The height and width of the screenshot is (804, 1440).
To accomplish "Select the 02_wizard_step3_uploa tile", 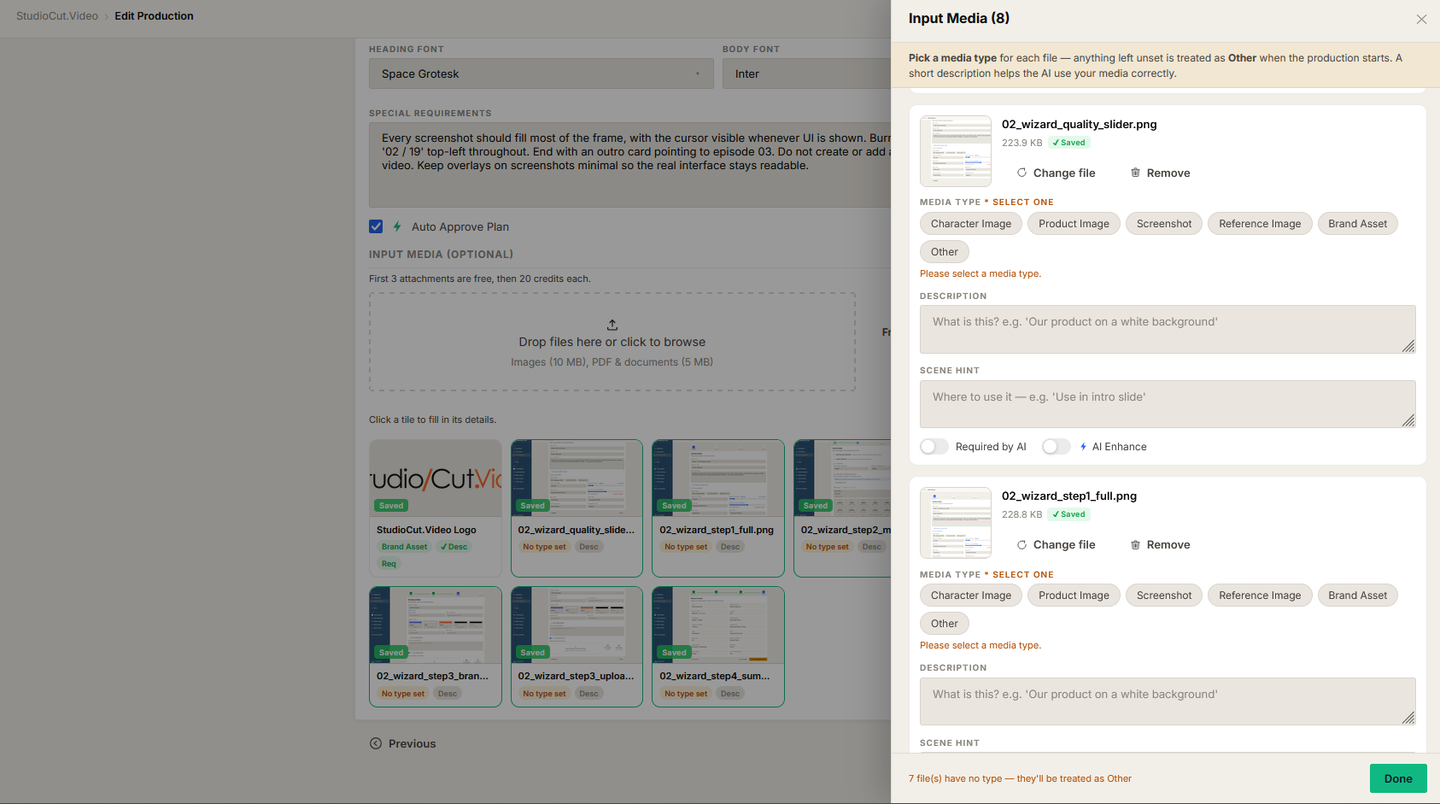I will (577, 647).
